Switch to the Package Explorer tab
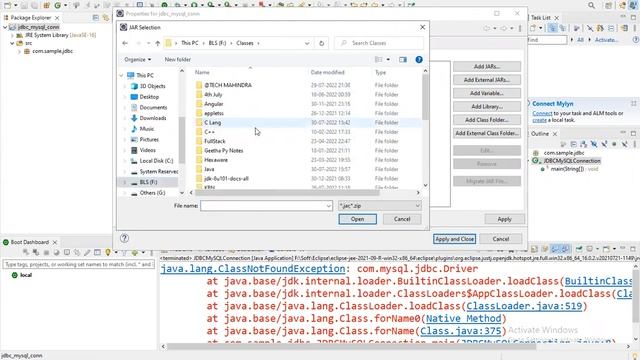 click(31, 18)
